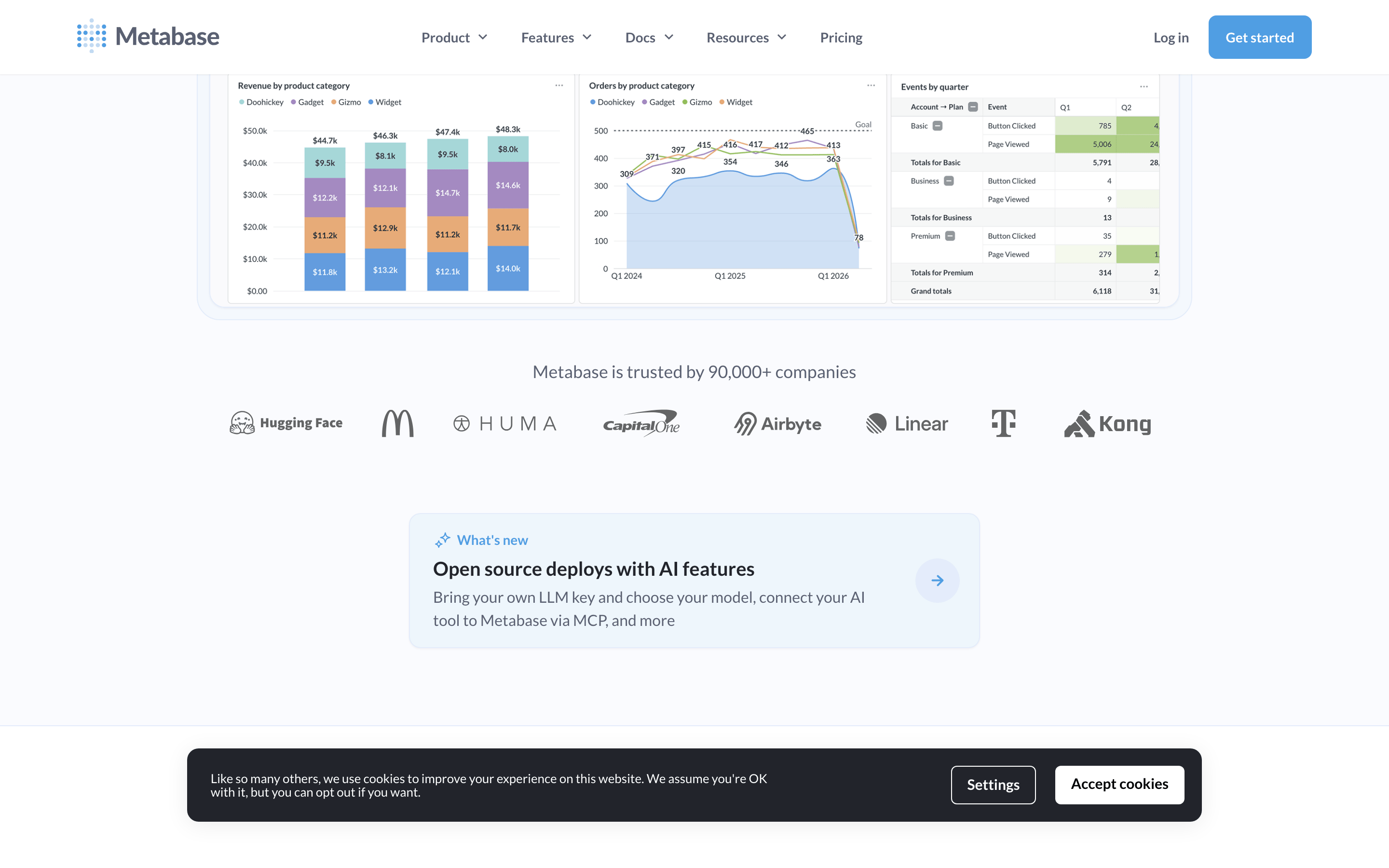This screenshot has width=1389, height=868.
Task: Collapse the Business plan rows
Action: click(x=949, y=181)
